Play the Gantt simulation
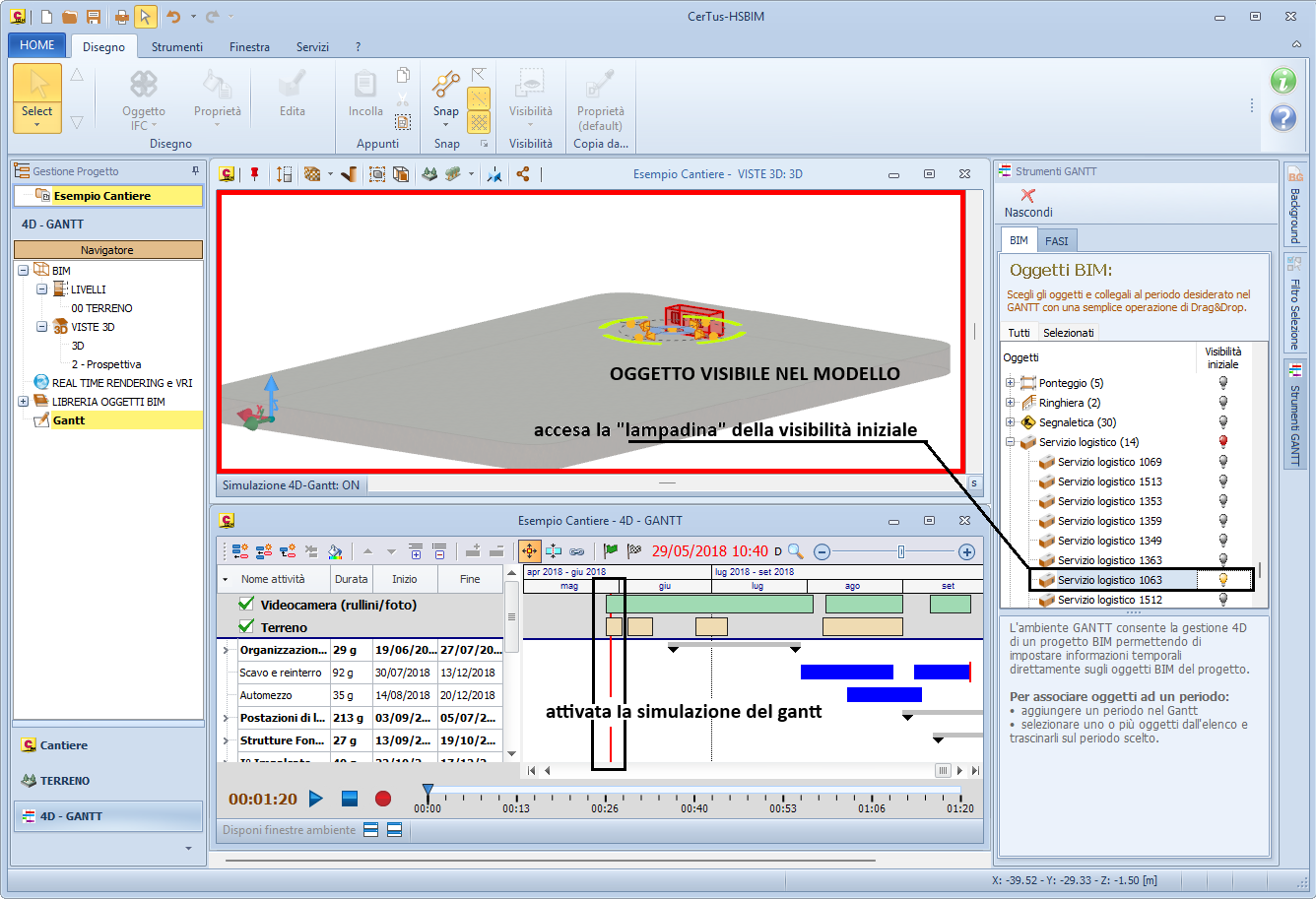 click(316, 799)
